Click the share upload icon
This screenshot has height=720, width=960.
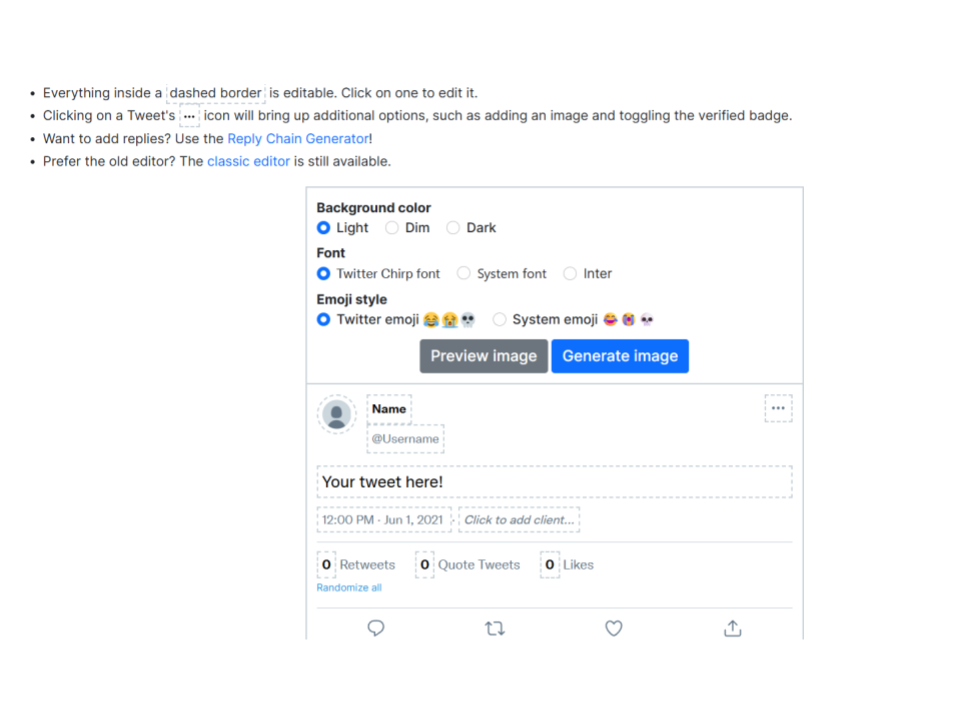pos(732,628)
